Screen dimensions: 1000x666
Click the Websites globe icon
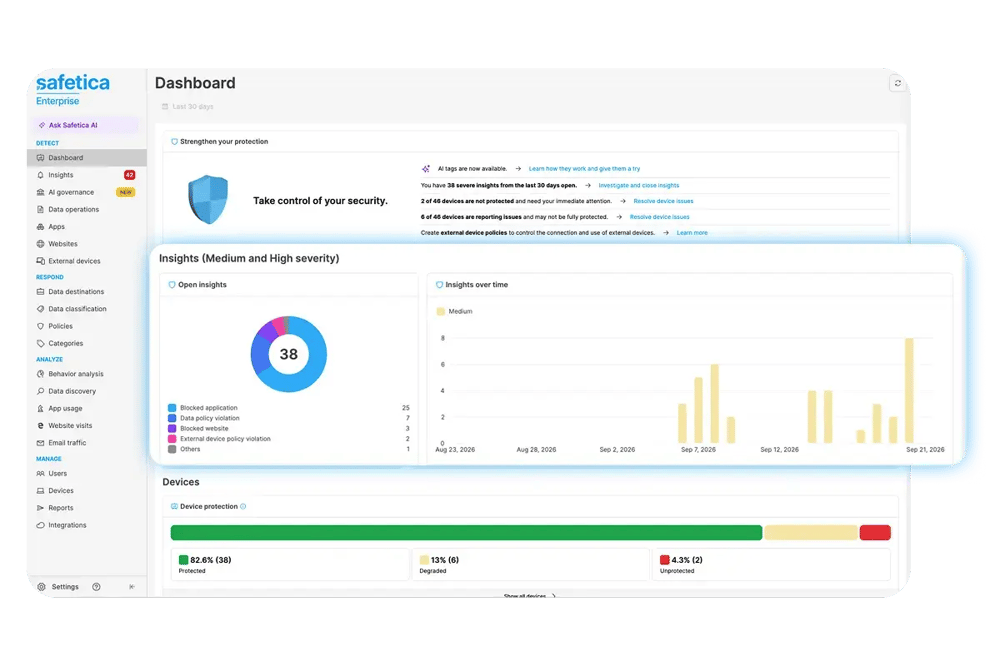(x=41, y=244)
